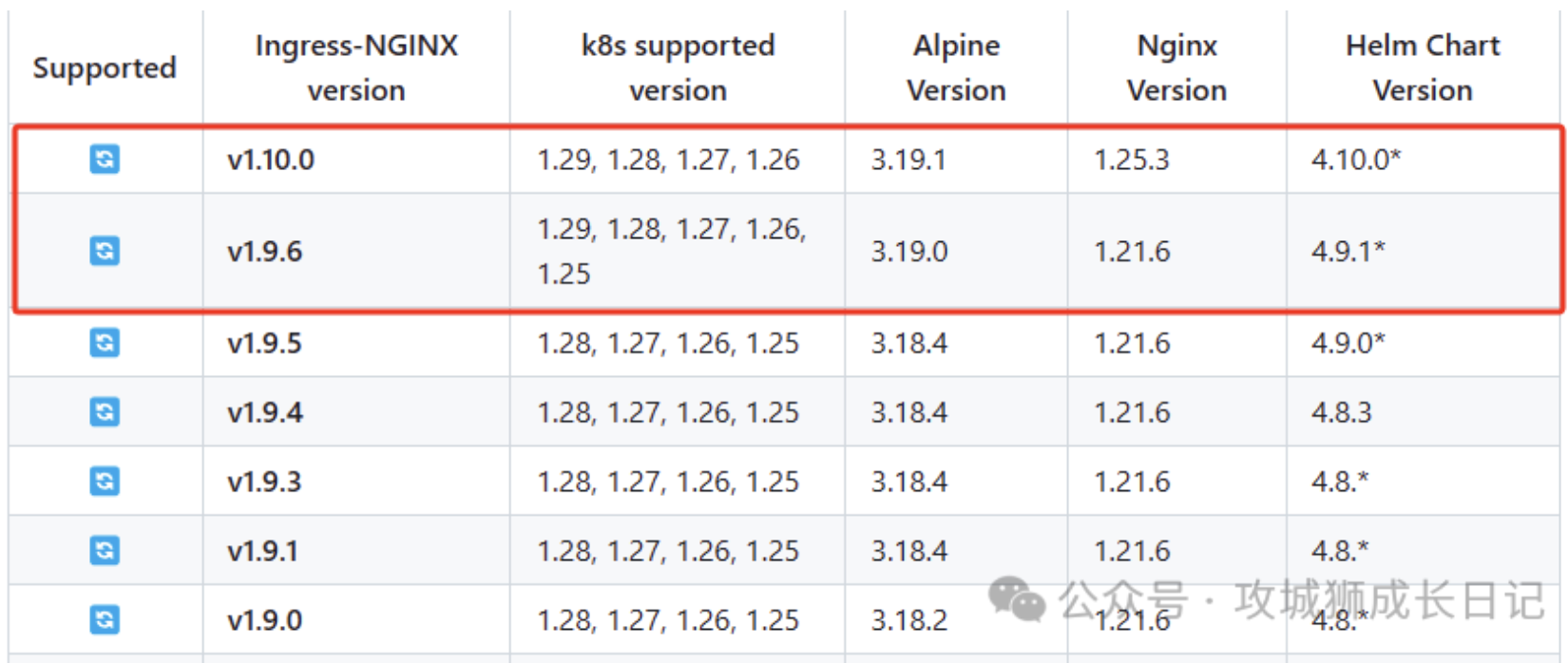The height and width of the screenshot is (663, 1568).
Task: Click Helm chart version 4.10.0* cell
Action: [x=1356, y=160]
